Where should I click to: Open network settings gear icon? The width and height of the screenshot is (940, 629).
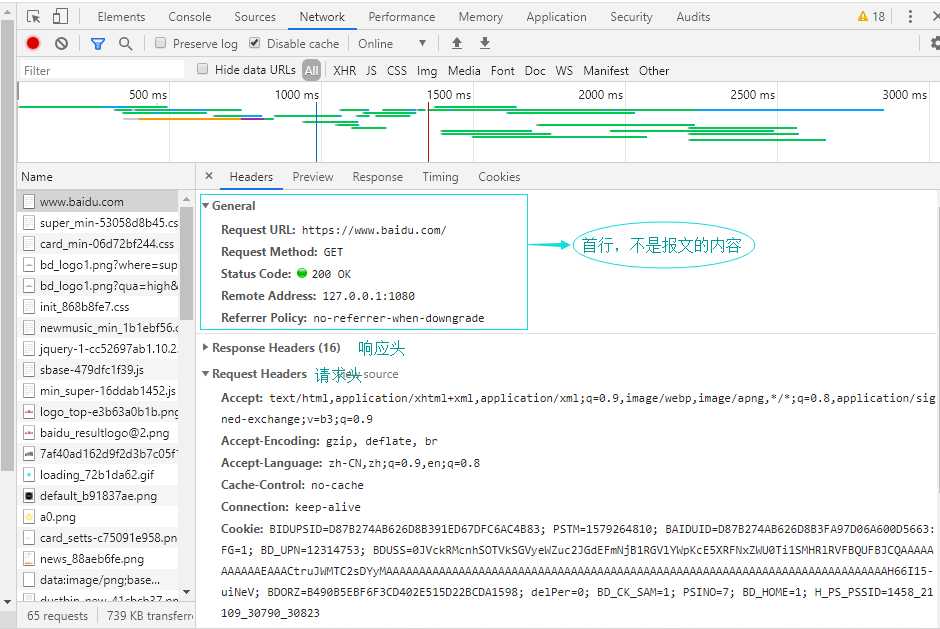935,43
